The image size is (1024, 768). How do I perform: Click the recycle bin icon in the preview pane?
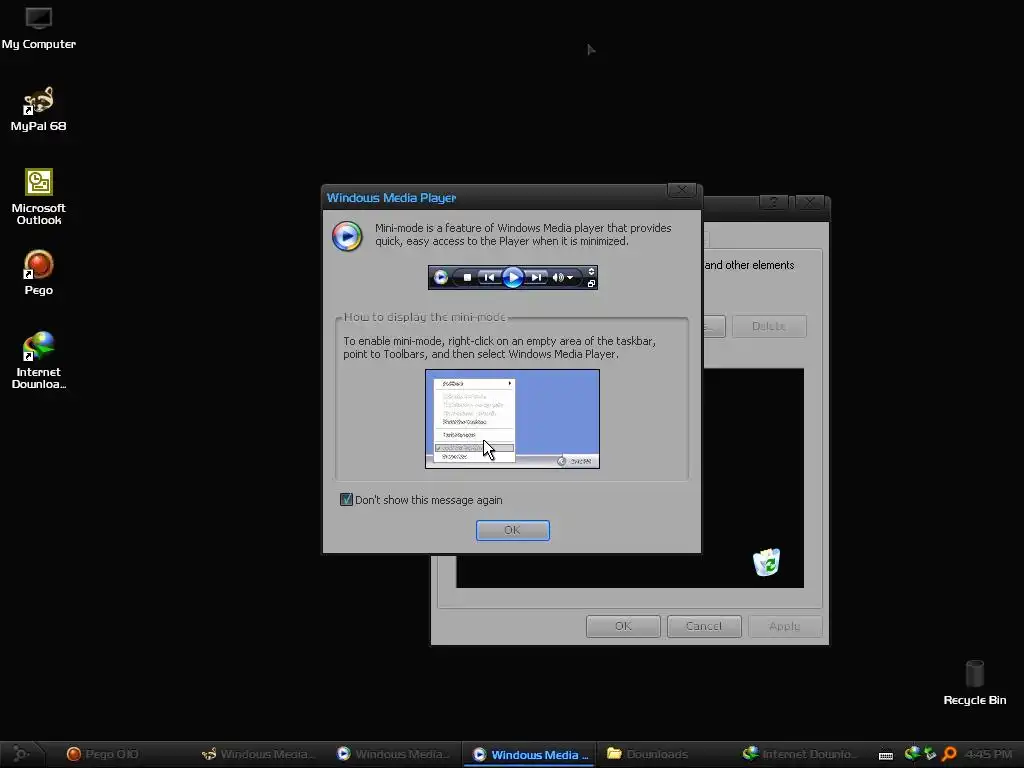point(767,562)
